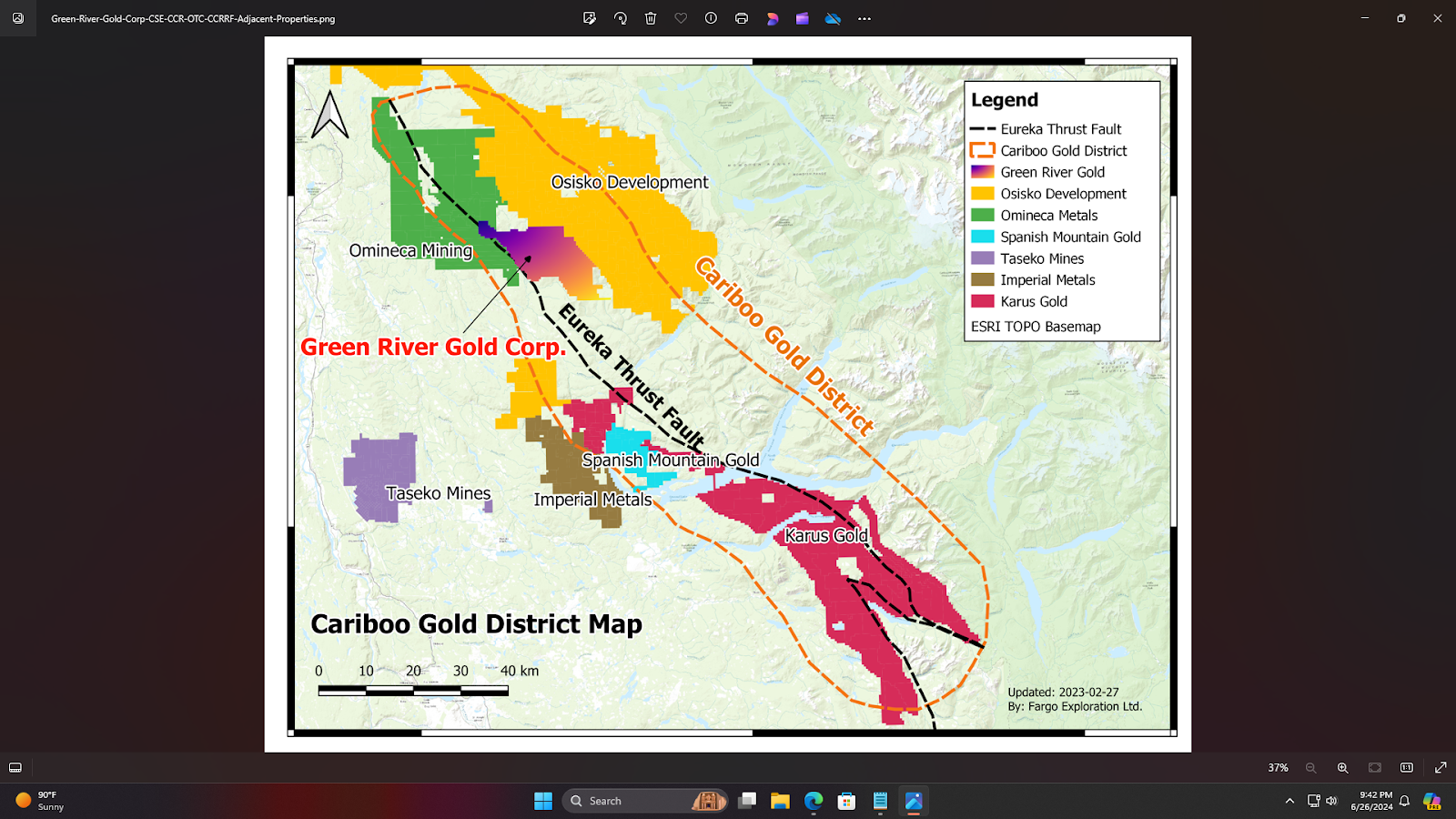
Task: Open Task View on the taskbar
Action: 747,801
